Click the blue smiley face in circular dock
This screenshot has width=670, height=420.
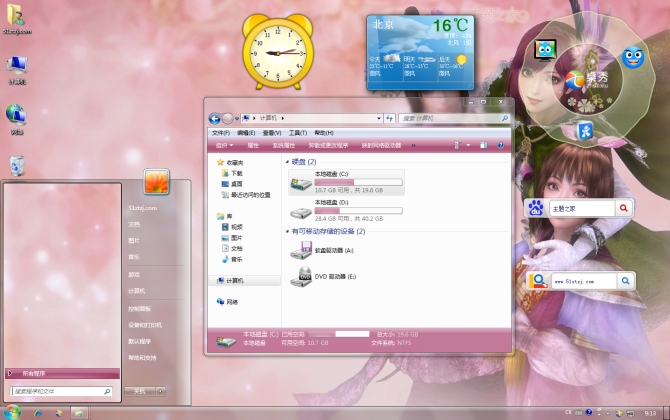[x=633, y=57]
